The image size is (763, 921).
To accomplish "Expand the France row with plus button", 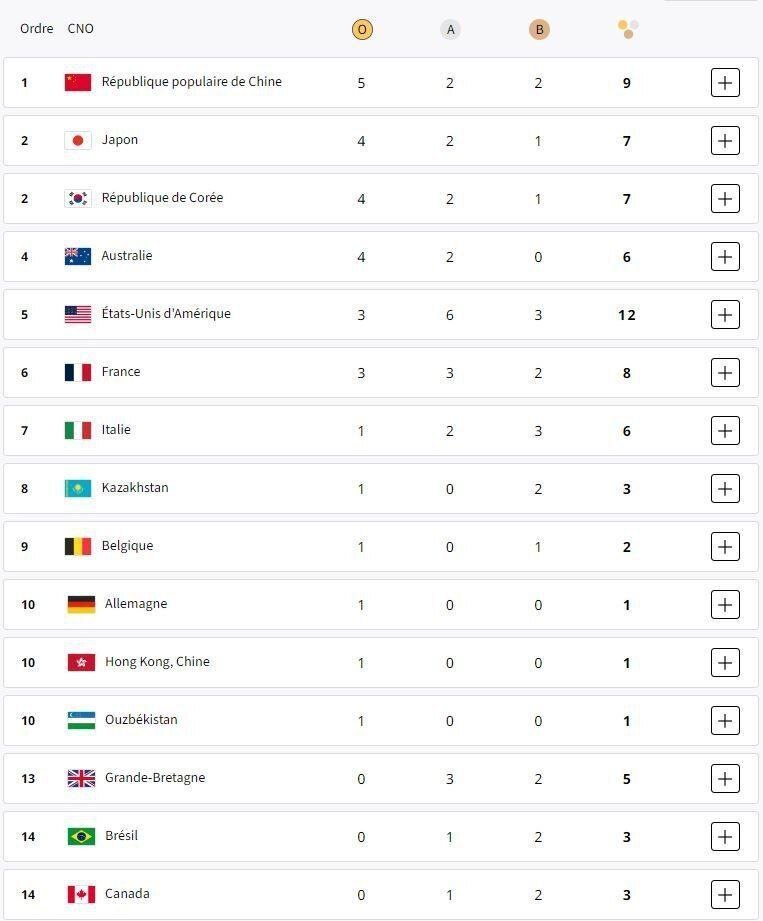I will pos(725,372).
